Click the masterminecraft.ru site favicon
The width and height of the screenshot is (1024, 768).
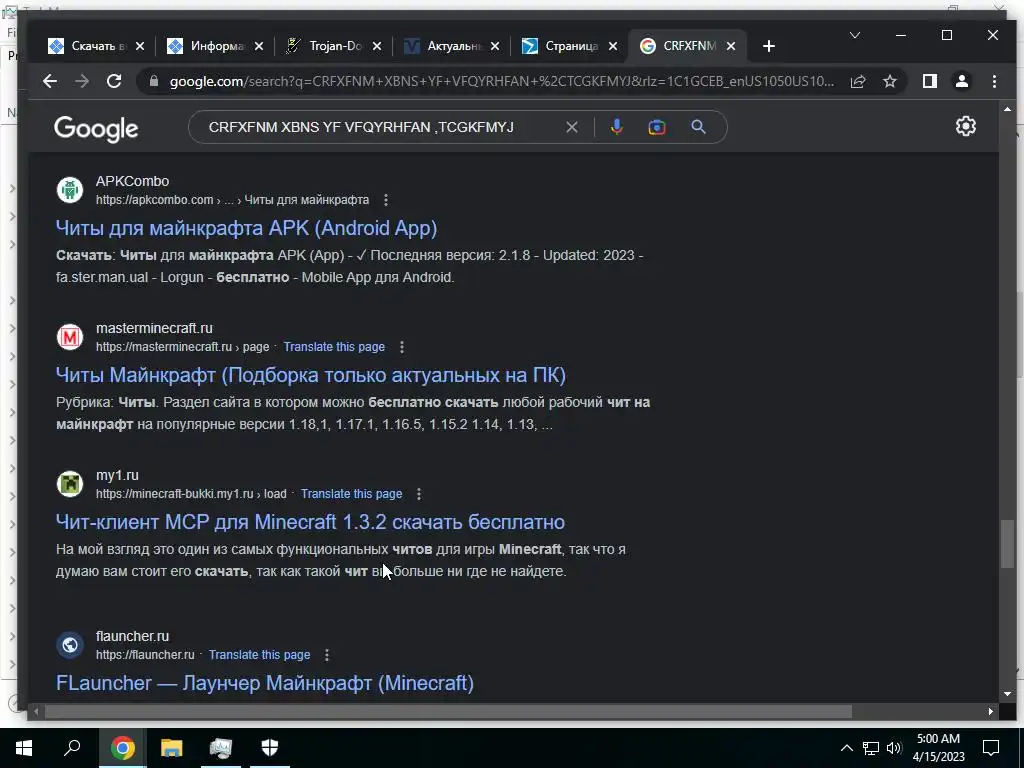pyautogui.click(x=70, y=337)
